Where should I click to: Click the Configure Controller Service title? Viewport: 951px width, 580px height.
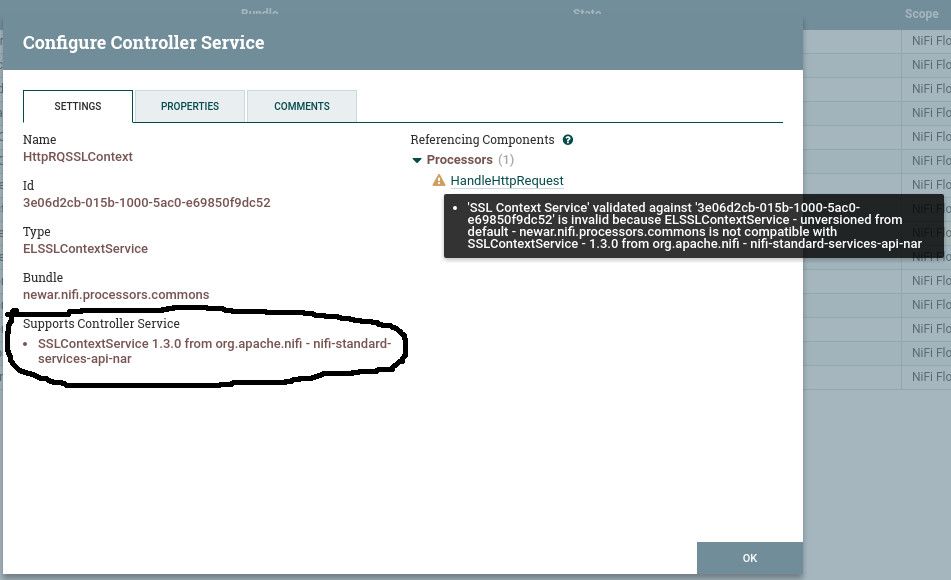pyautogui.click(x=144, y=42)
